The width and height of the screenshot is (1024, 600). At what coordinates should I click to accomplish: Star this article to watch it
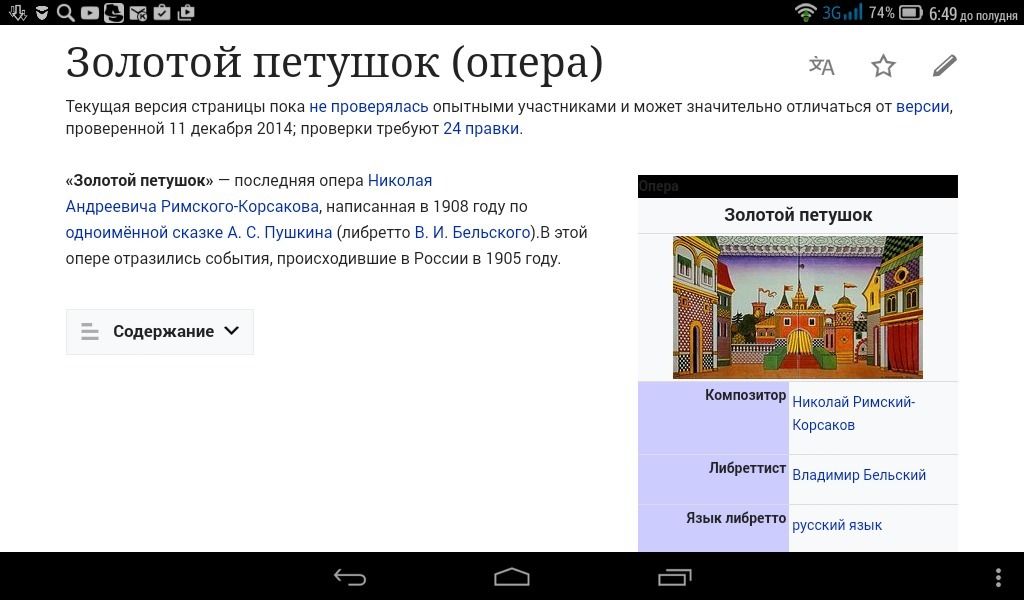pyautogui.click(x=883, y=66)
